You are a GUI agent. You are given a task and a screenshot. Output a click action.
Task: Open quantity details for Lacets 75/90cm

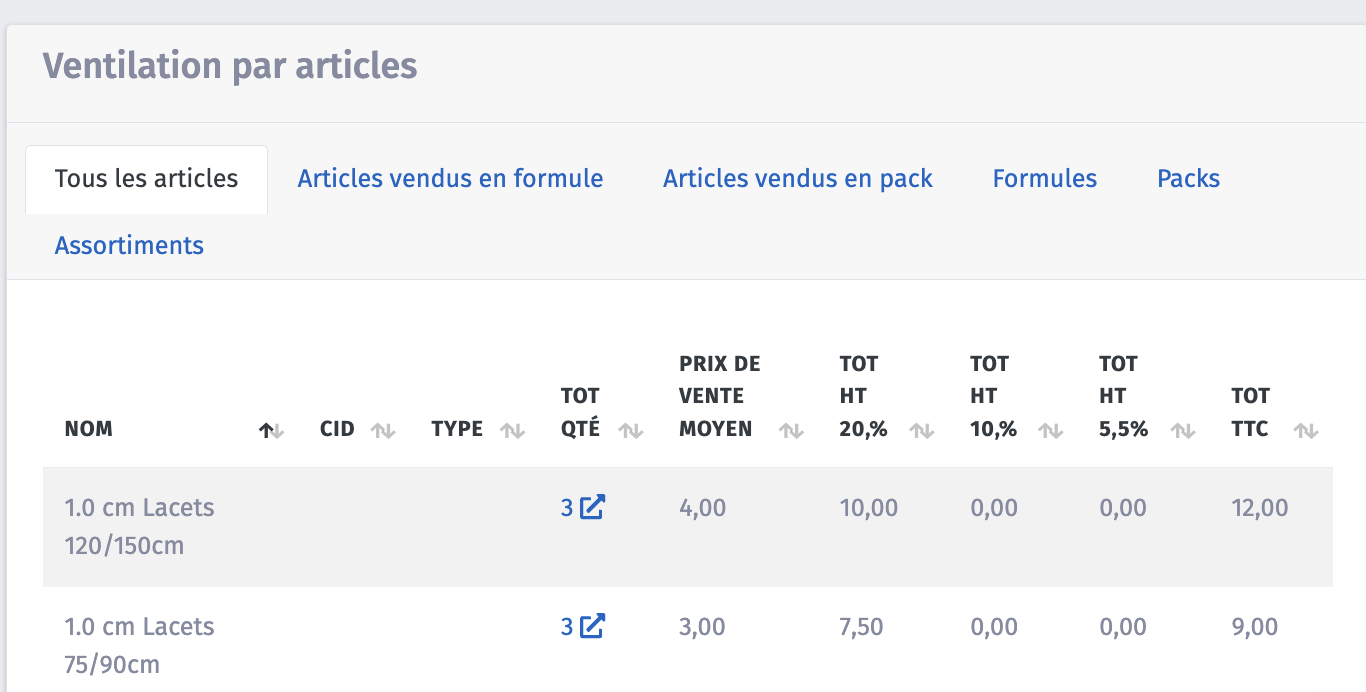click(x=592, y=627)
